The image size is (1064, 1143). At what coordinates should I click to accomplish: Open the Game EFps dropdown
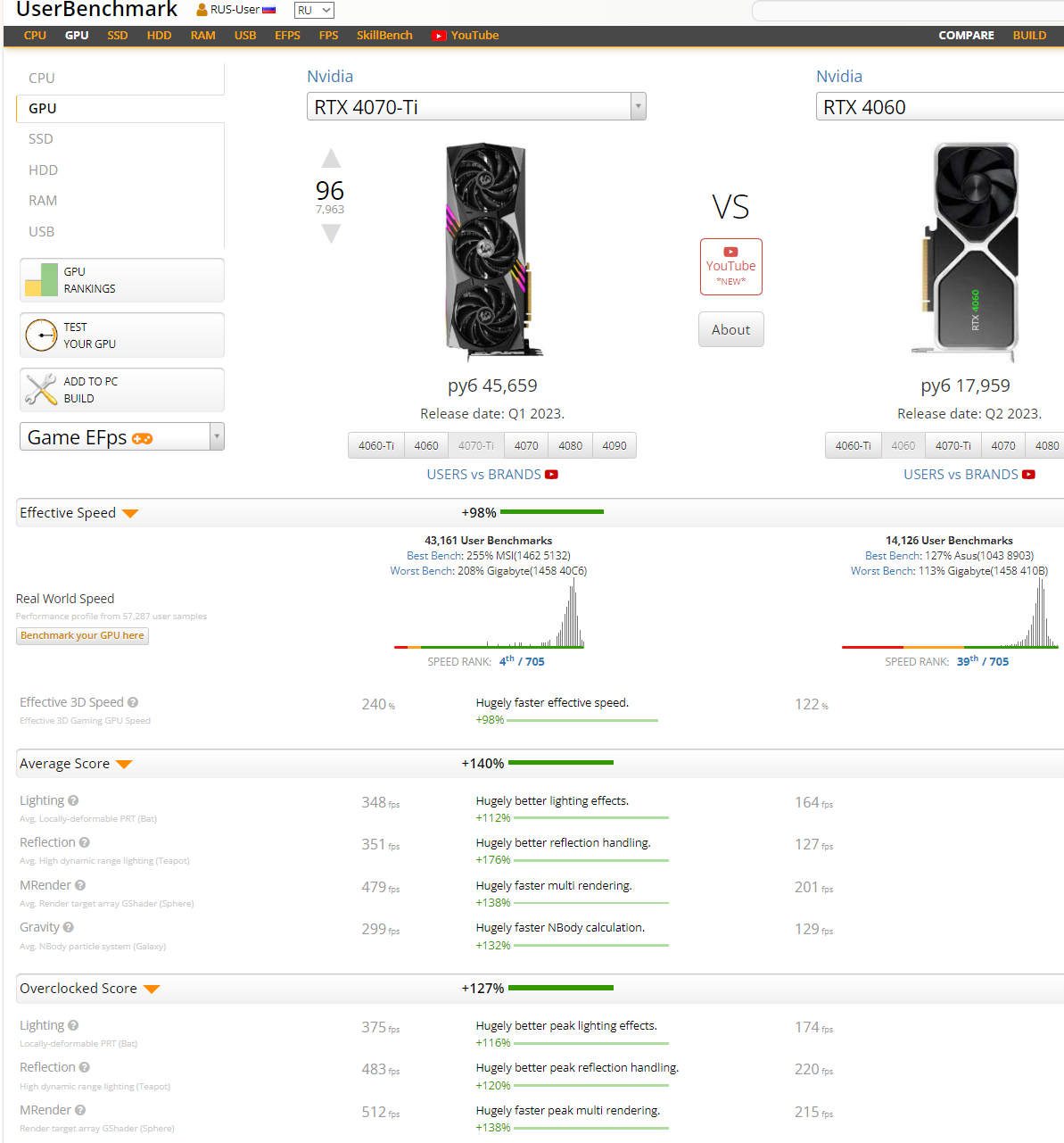[x=217, y=436]
